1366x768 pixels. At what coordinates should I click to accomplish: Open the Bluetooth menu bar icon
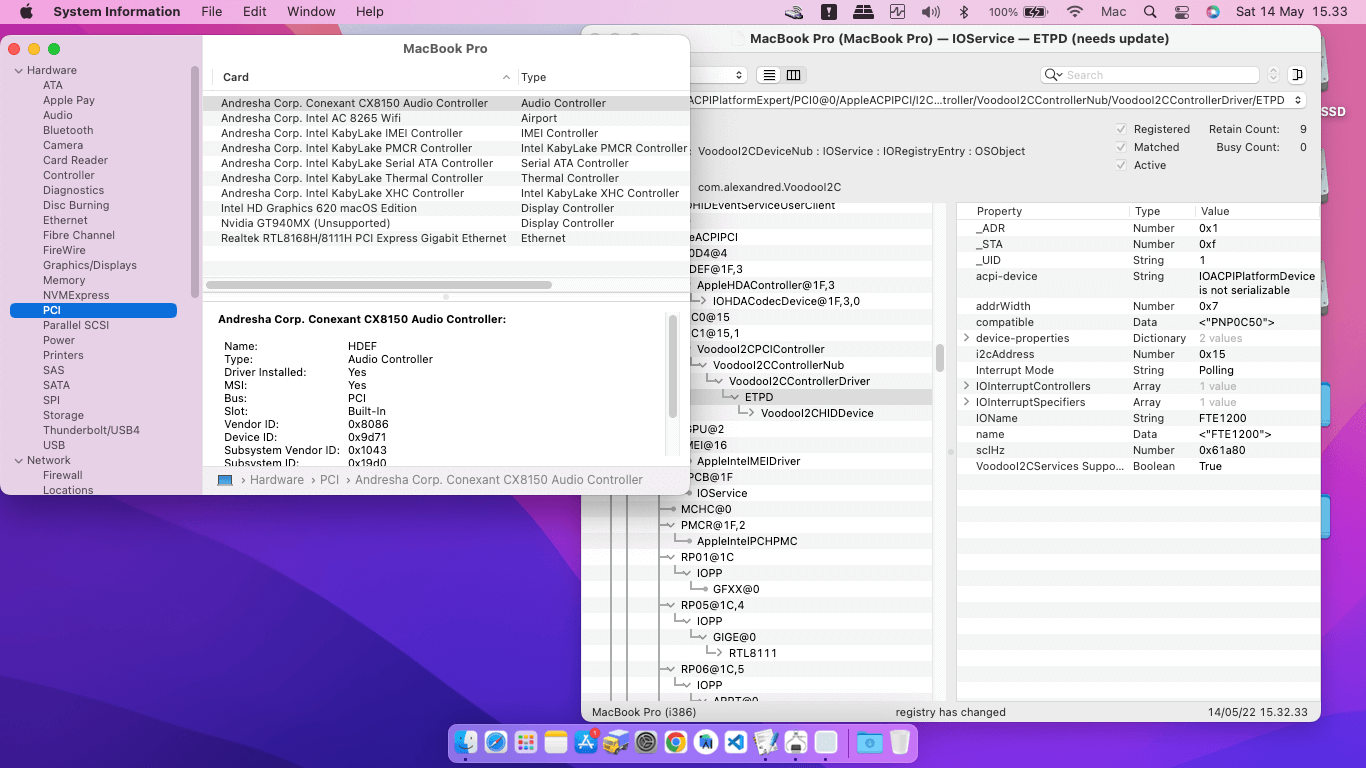pyautogui.click(x=964, y=12)
